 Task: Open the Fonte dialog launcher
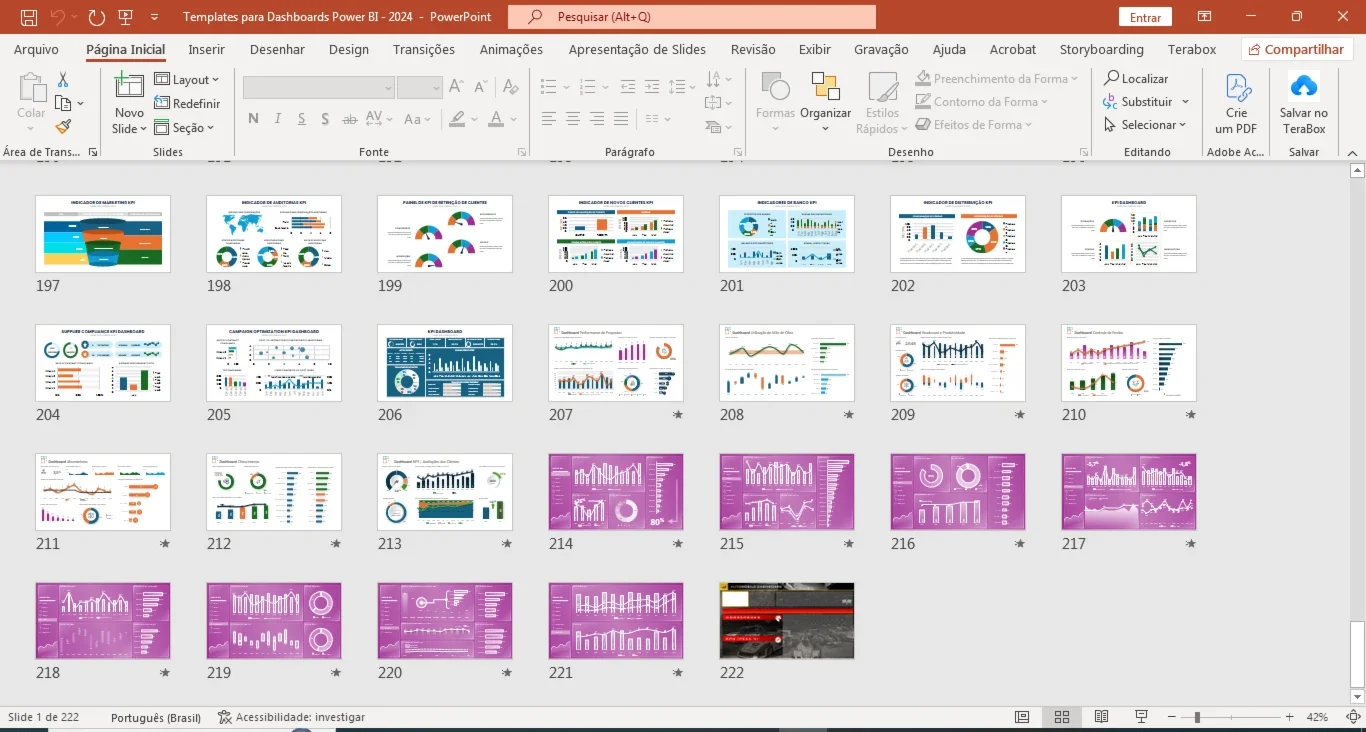522,152
